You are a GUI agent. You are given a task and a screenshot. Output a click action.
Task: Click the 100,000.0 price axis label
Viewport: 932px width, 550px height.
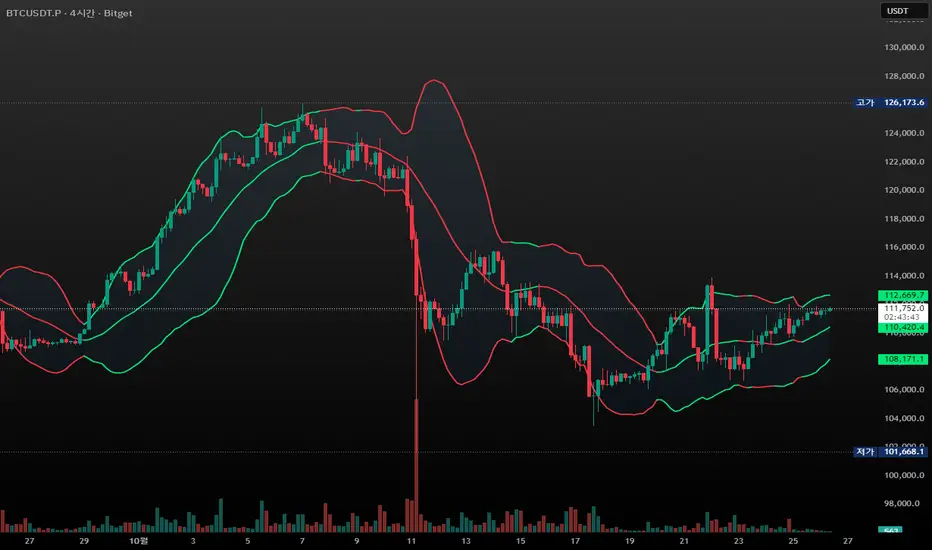[904, 475]
